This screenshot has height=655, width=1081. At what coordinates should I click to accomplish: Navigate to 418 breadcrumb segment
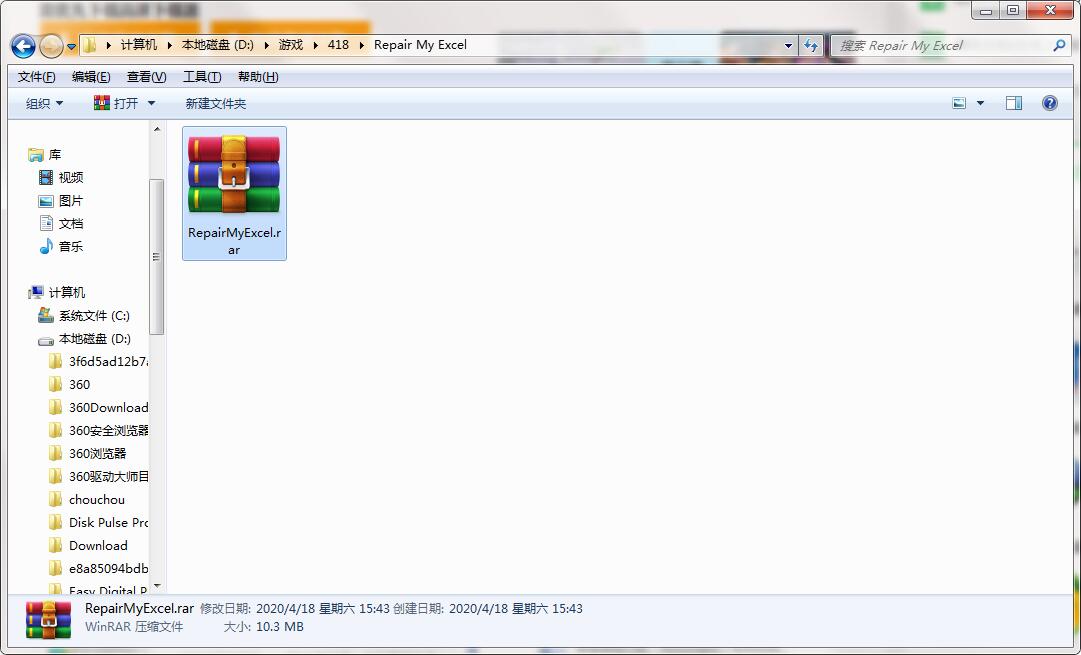point(338,45)
